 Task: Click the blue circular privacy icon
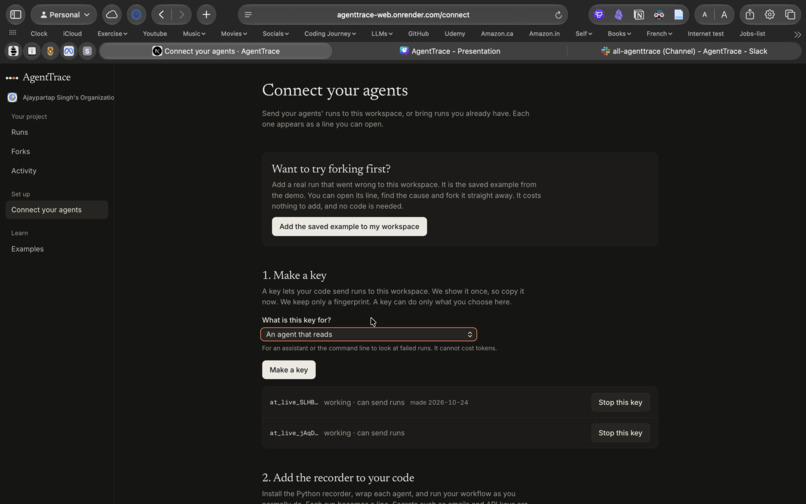(136, 14)
